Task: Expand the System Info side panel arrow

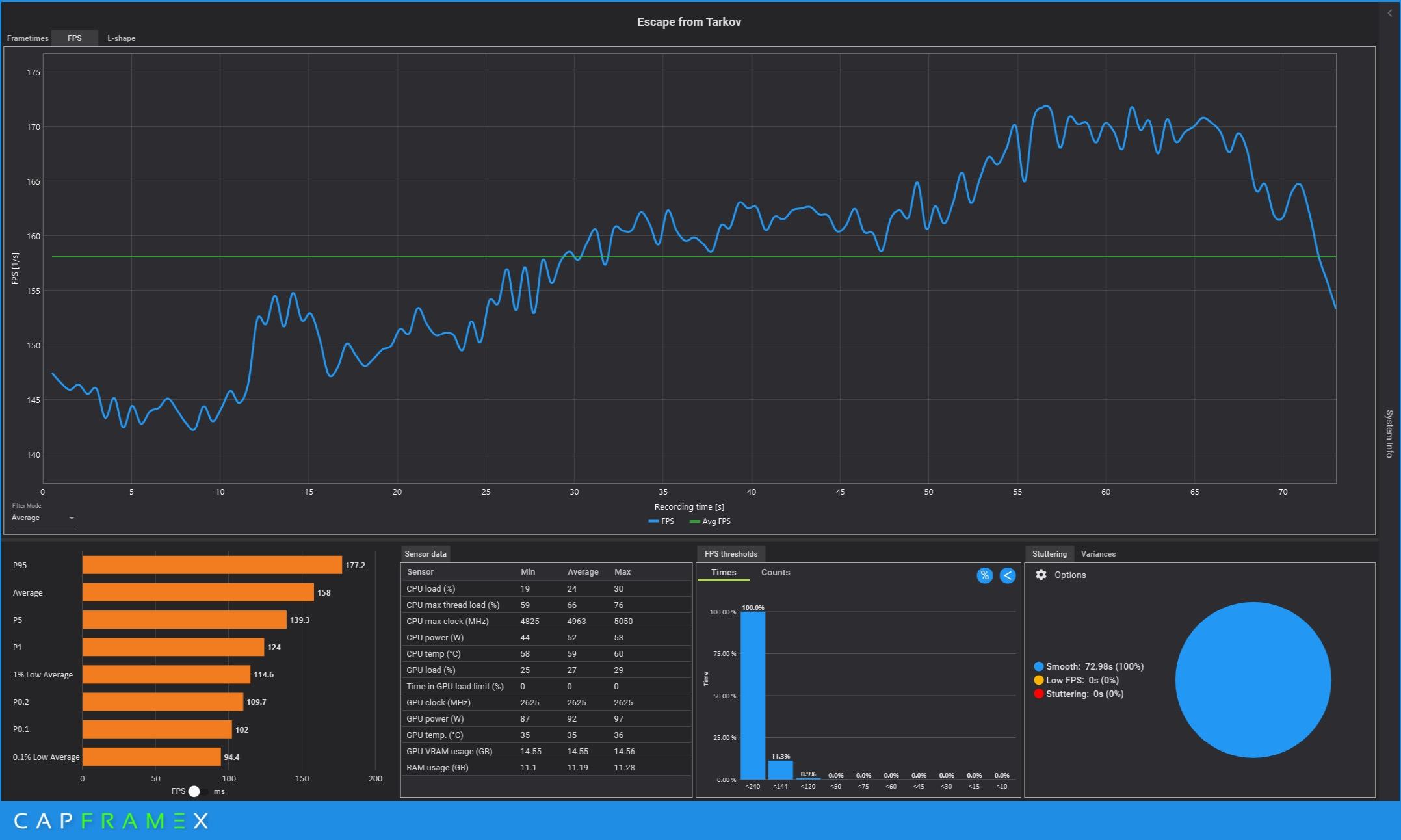Action: [x=1390, y=13]
